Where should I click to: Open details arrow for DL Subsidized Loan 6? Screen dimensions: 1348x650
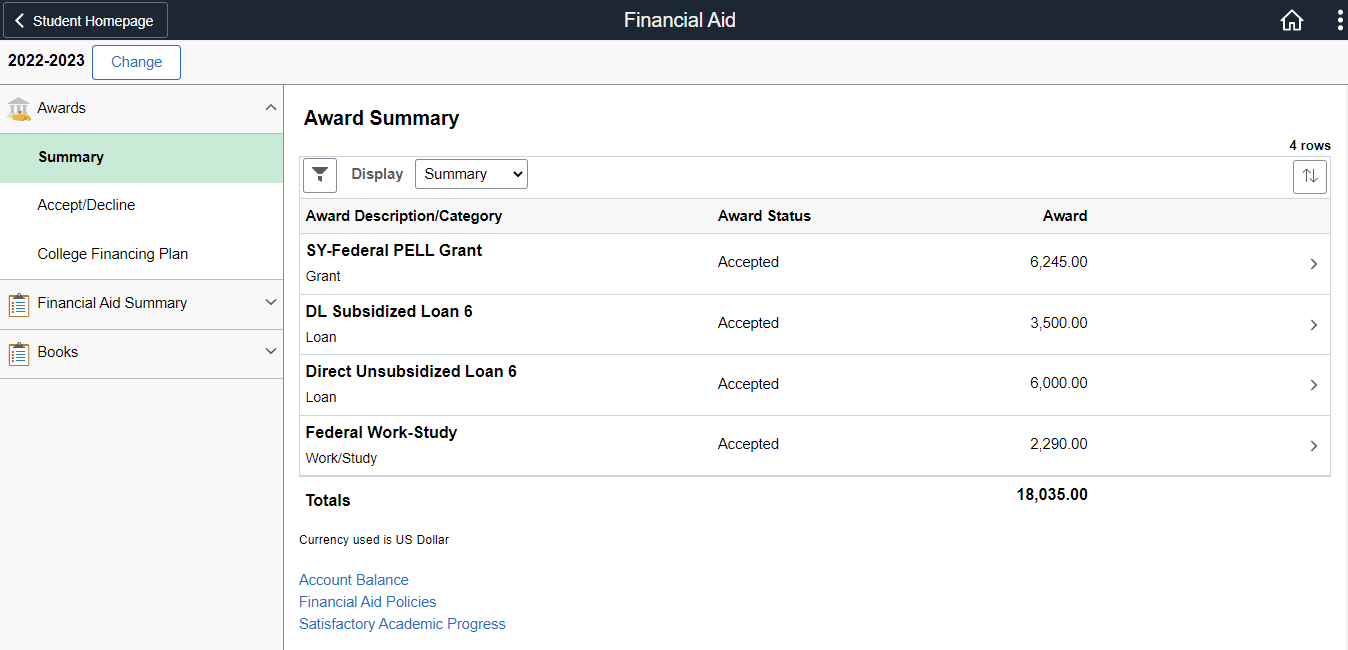coord(1314,325)
